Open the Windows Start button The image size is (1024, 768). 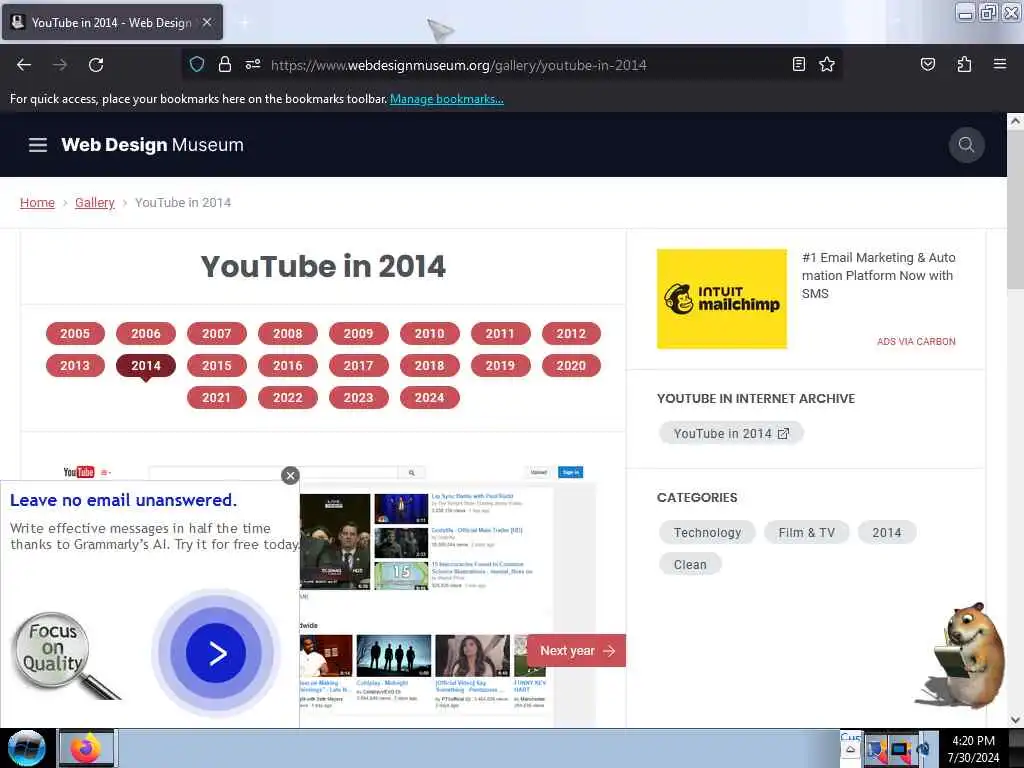click(x=26, y=748)
